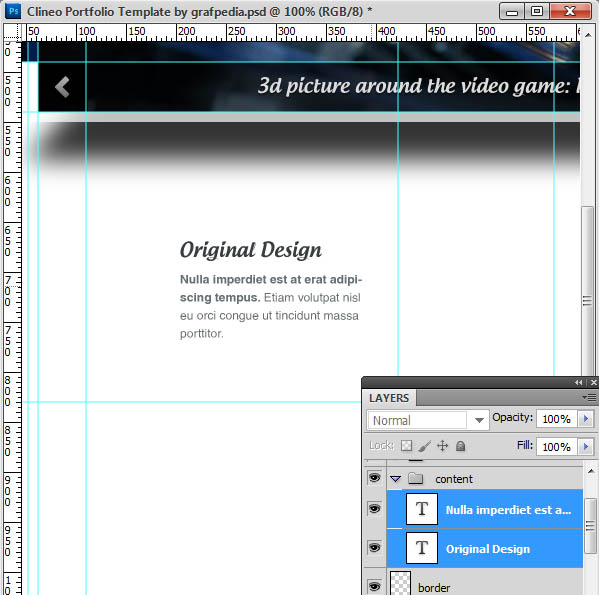The height and width of the screenshot is (595, 599).
Task: Close the Layers panel
Action: click(x=594, y=382)
